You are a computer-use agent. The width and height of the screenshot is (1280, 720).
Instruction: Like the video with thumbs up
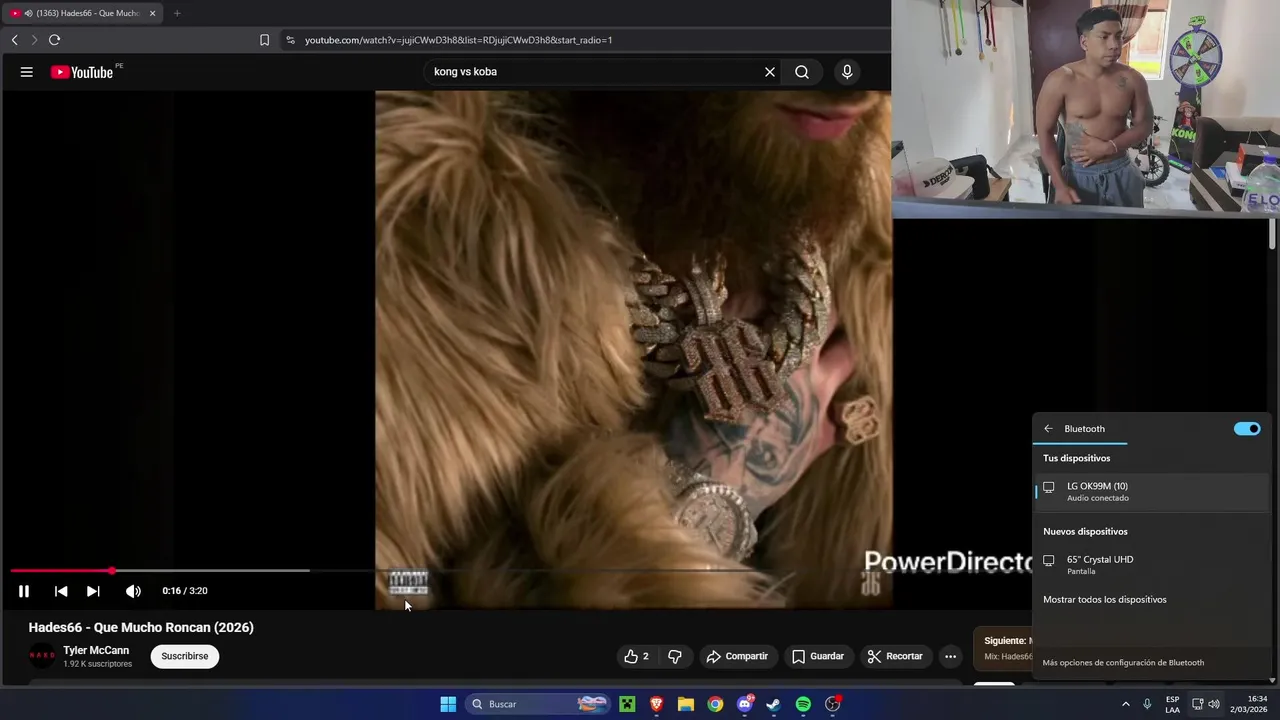point(637,656)
